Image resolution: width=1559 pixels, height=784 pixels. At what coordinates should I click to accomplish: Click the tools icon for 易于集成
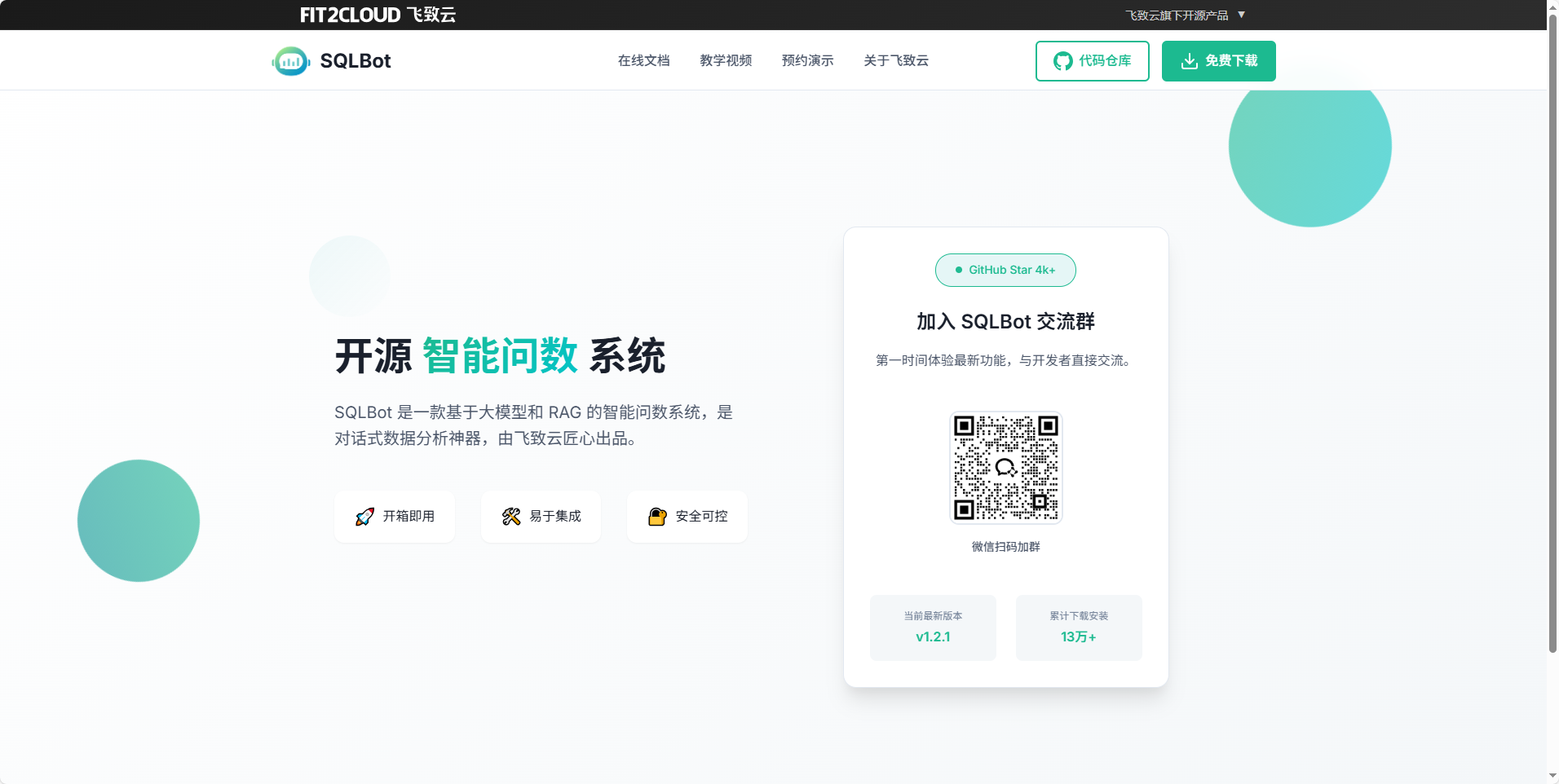click(511, 517)
